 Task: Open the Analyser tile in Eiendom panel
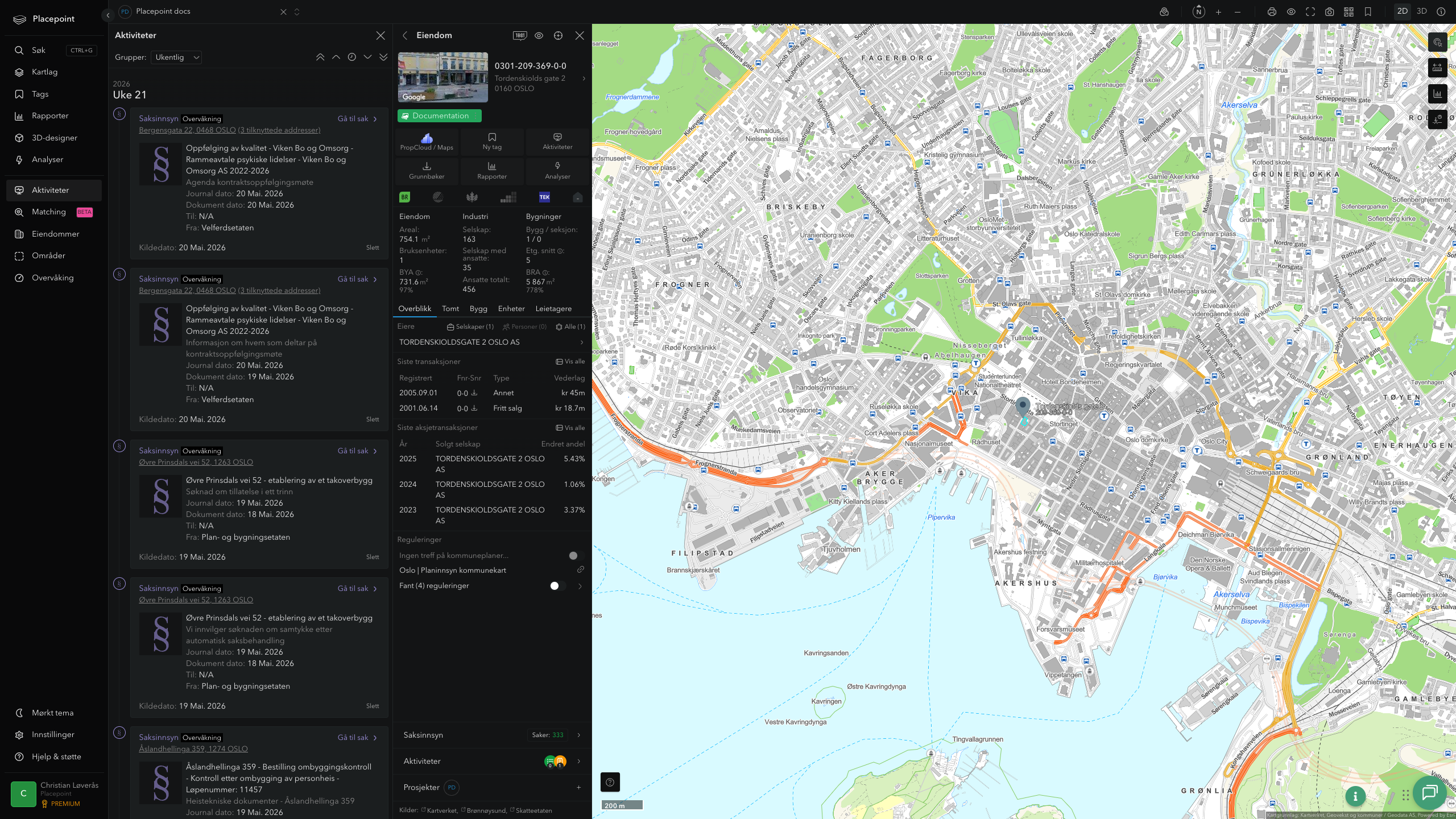coord(557,171)
